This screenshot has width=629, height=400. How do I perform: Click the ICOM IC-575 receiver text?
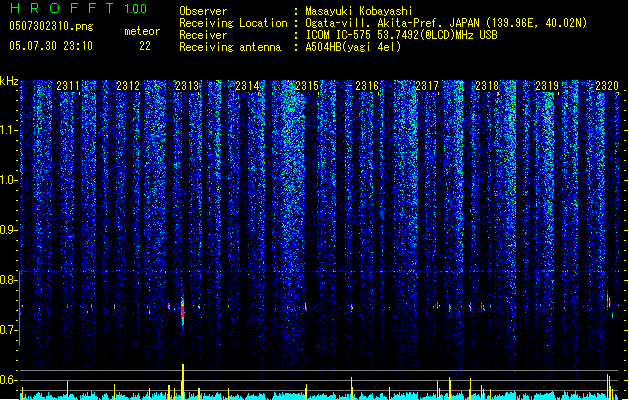401,35
